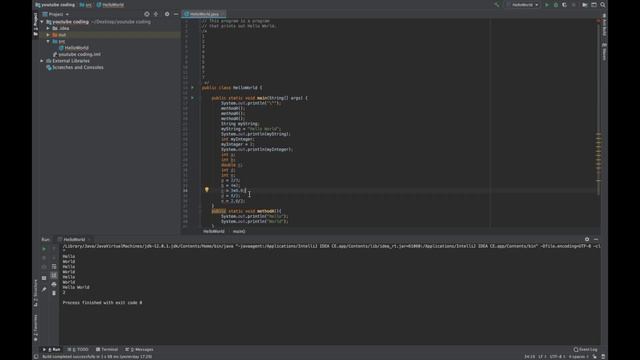Screen dimensions: 640x360
Task: Click the file encoding in status bar
Action: (x=557, y=357)
